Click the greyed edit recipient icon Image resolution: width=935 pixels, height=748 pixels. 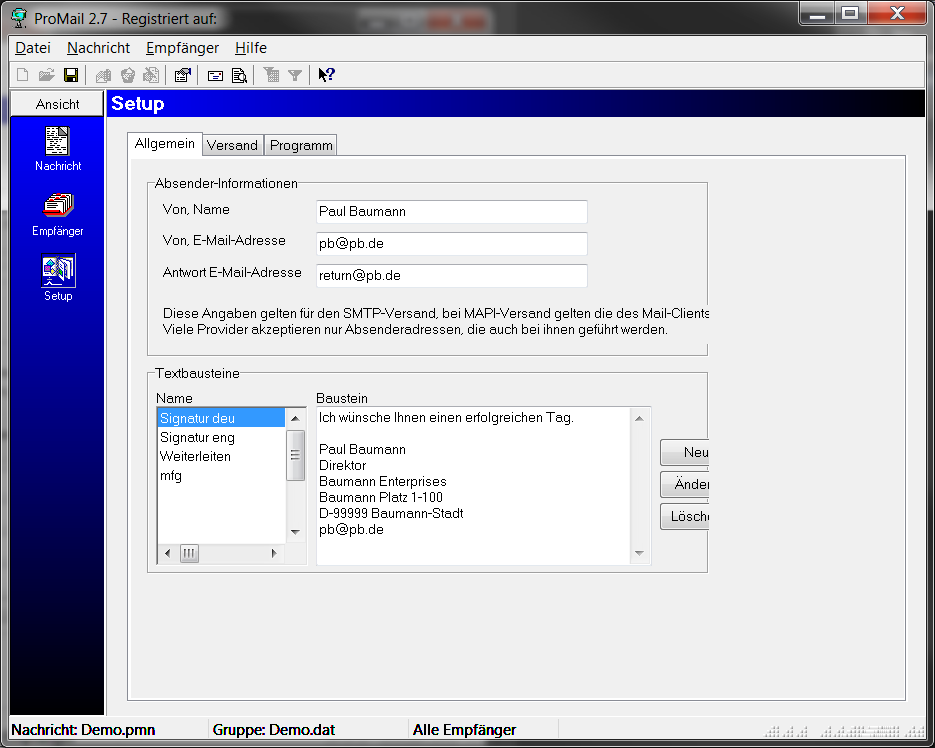click(x=151, y=75)
